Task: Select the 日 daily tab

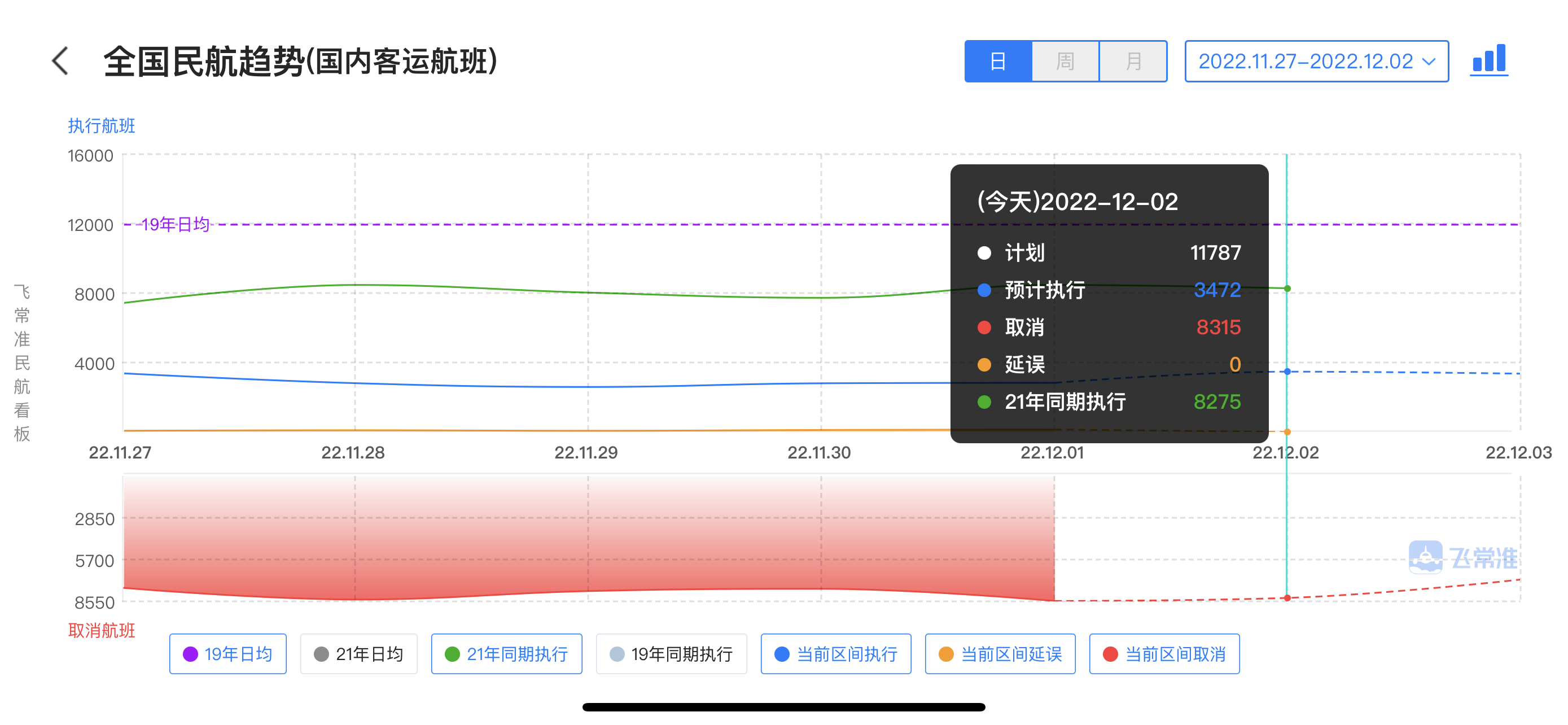Action: [x=998, y=62]
